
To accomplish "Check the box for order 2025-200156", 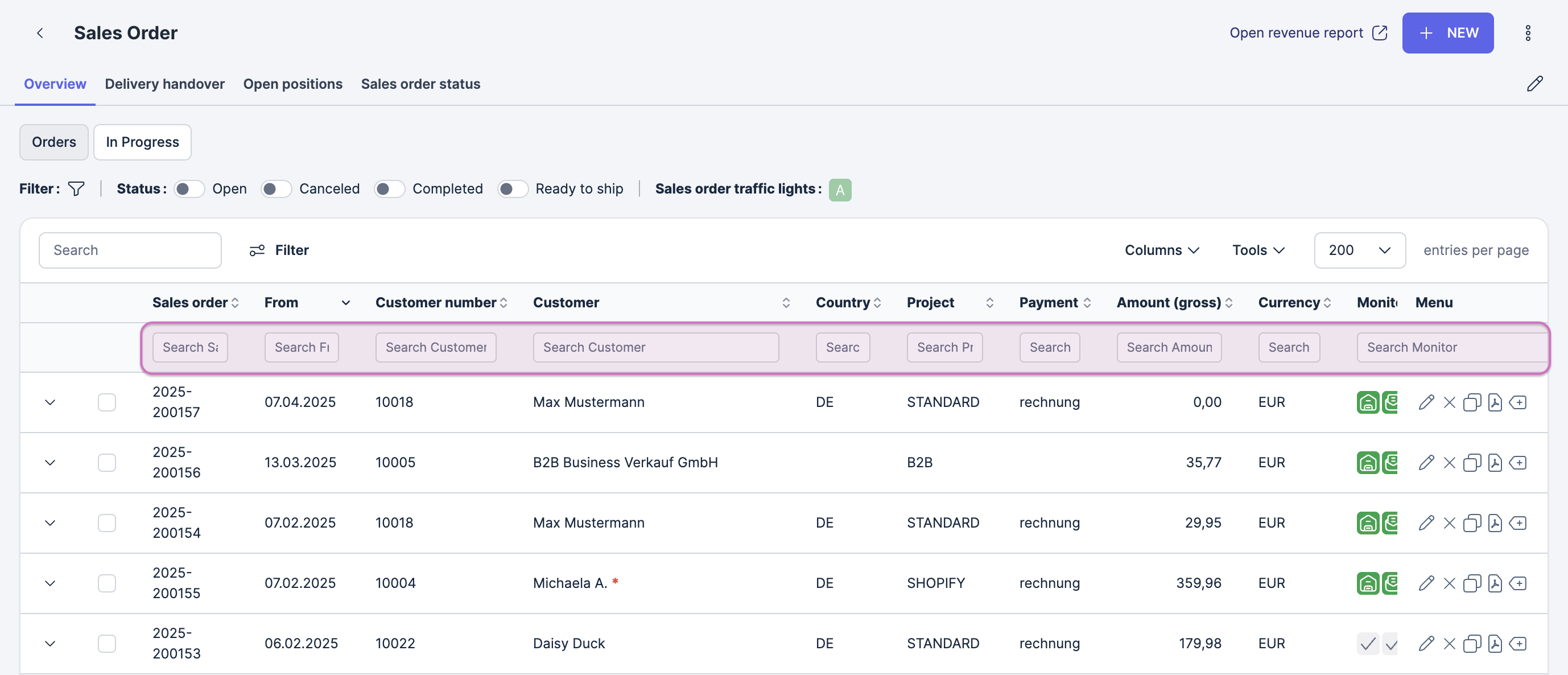I will 106,463.
